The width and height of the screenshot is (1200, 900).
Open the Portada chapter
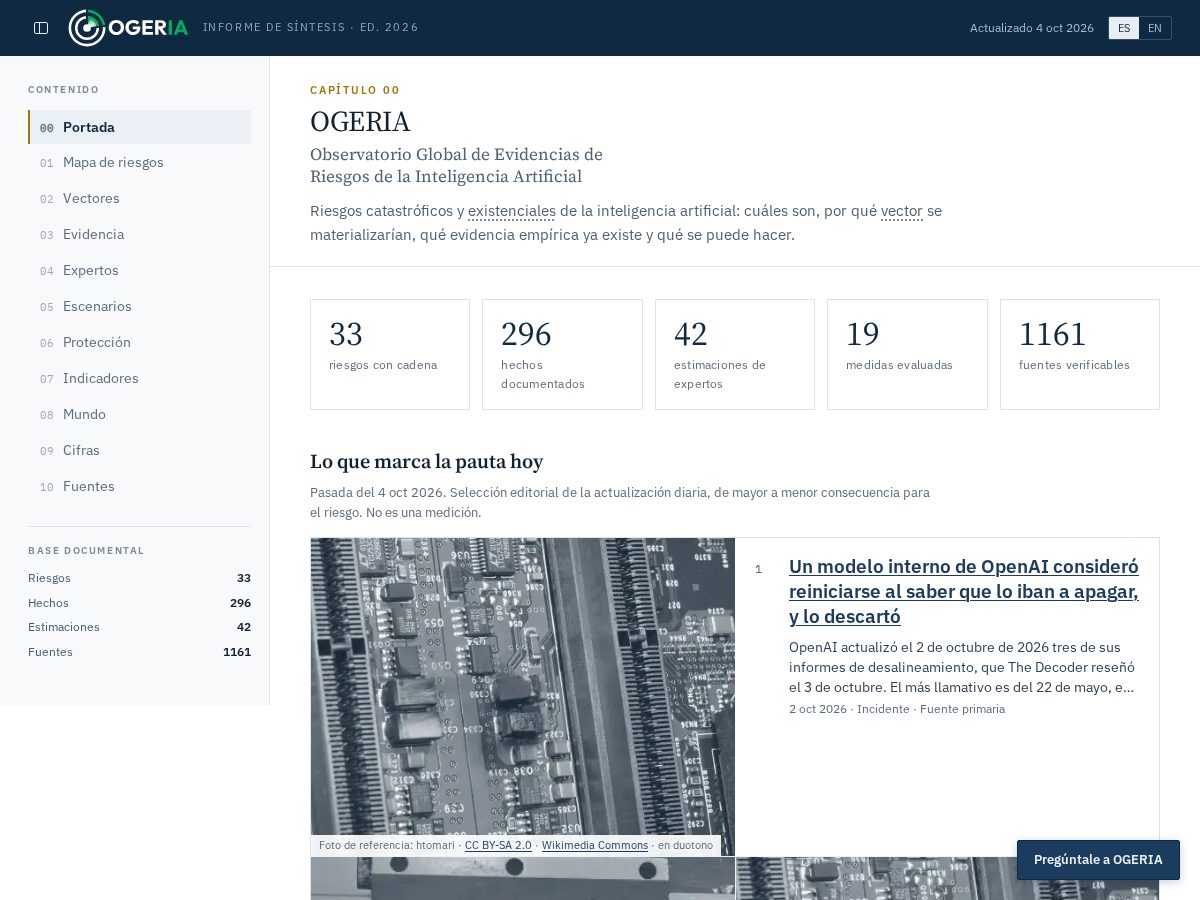click(x=140, y=127)
